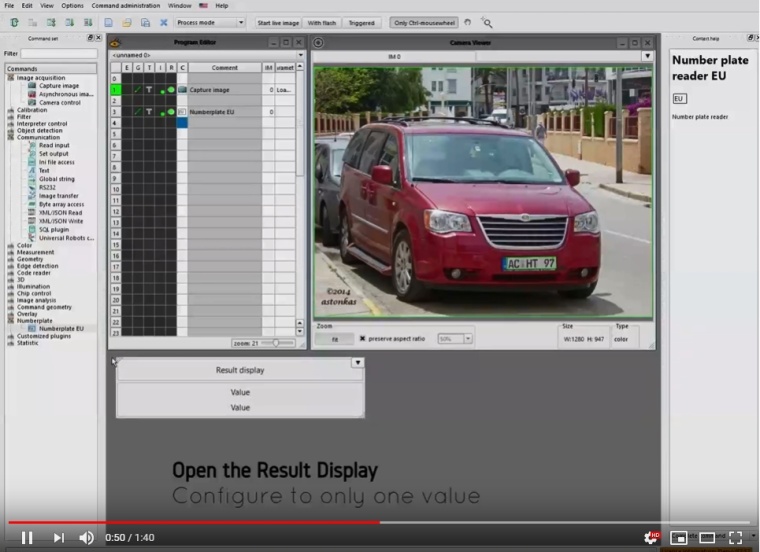Mute the video with speaker icon

point(87,538)
